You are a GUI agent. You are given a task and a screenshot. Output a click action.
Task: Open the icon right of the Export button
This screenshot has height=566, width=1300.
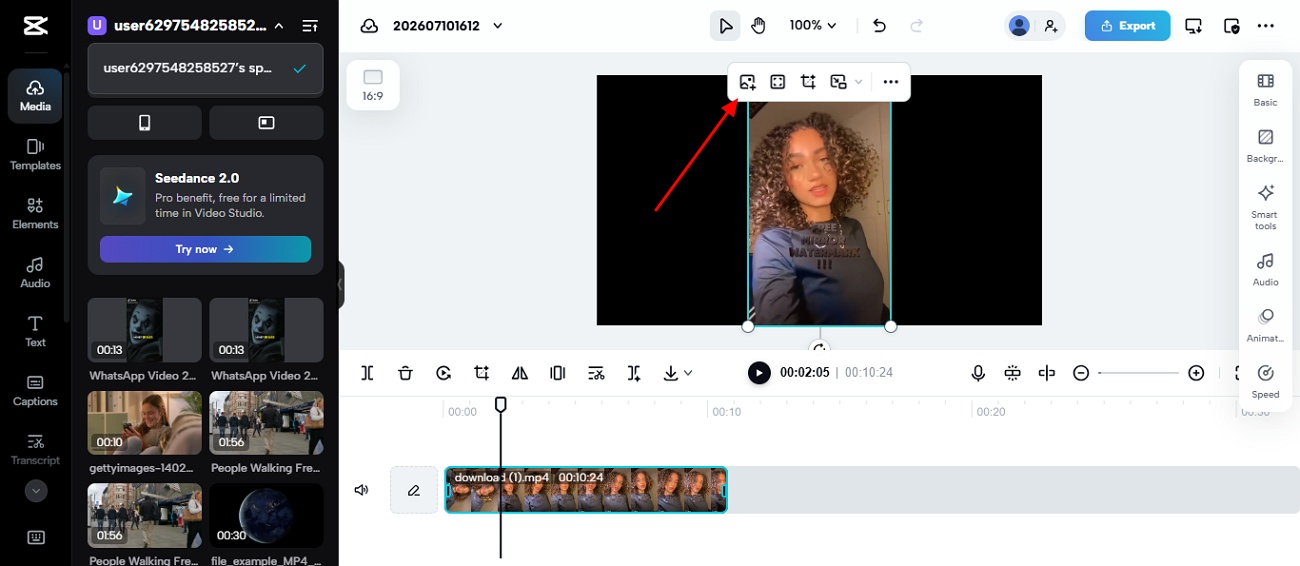[1193, 26]
